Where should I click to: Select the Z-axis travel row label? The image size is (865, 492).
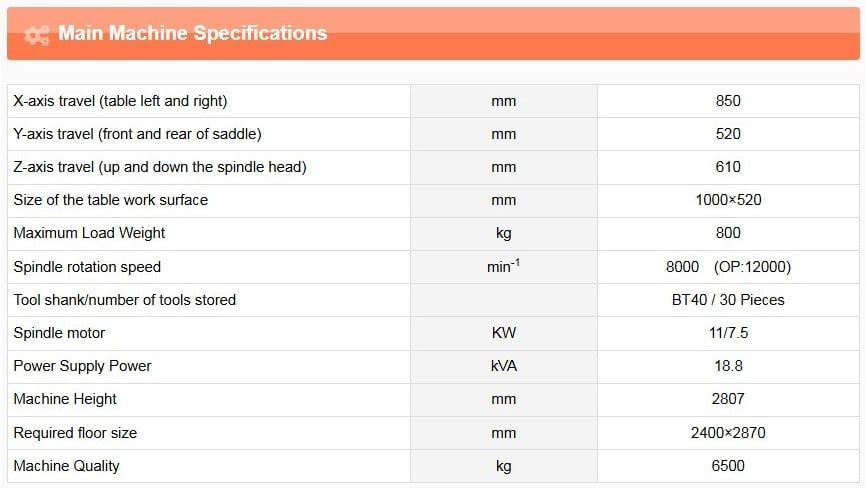(160, 167)
